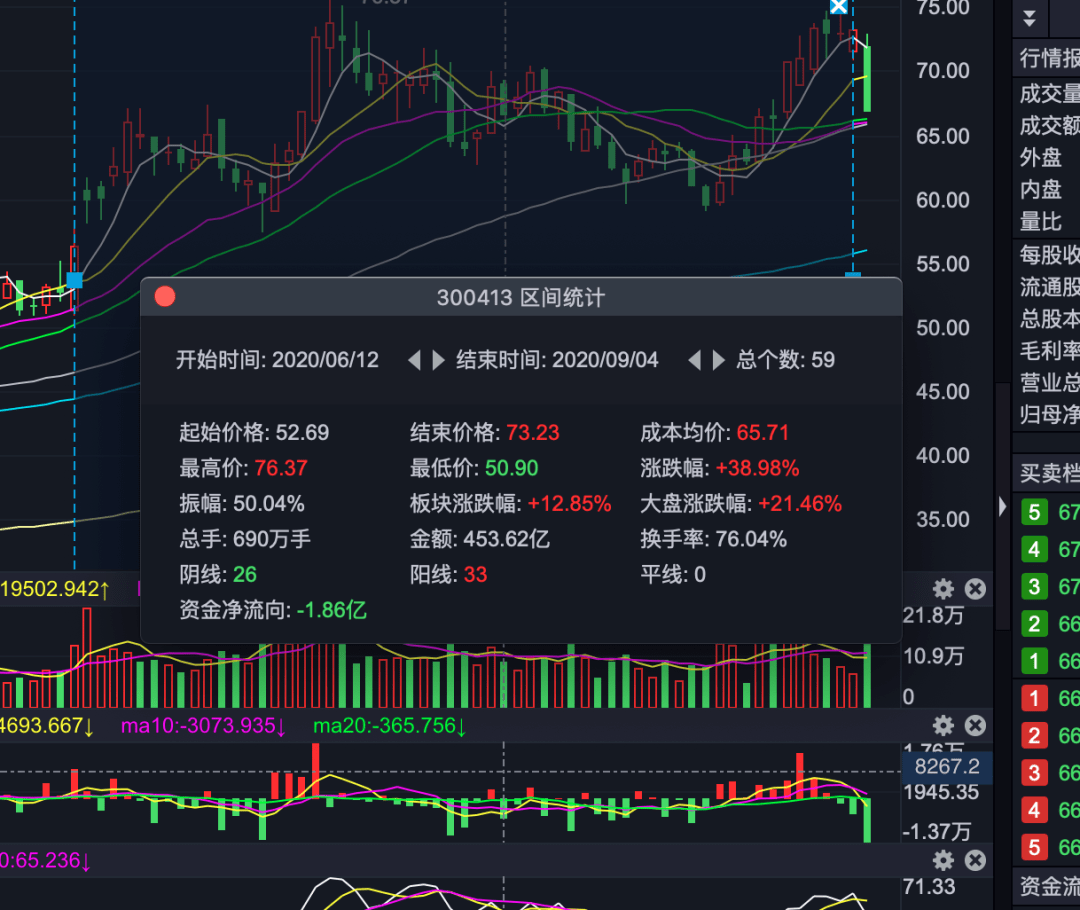
Task: Step 开始时间 forward with right arrow
Action: [x=438, y=360]
